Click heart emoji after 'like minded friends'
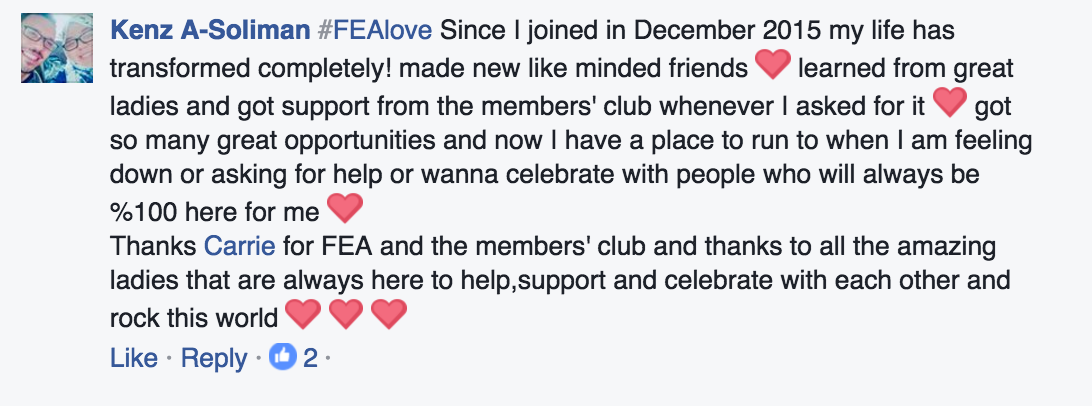Screen dimensions: 1092x406 pyautogui.click(x=772, y=64)
